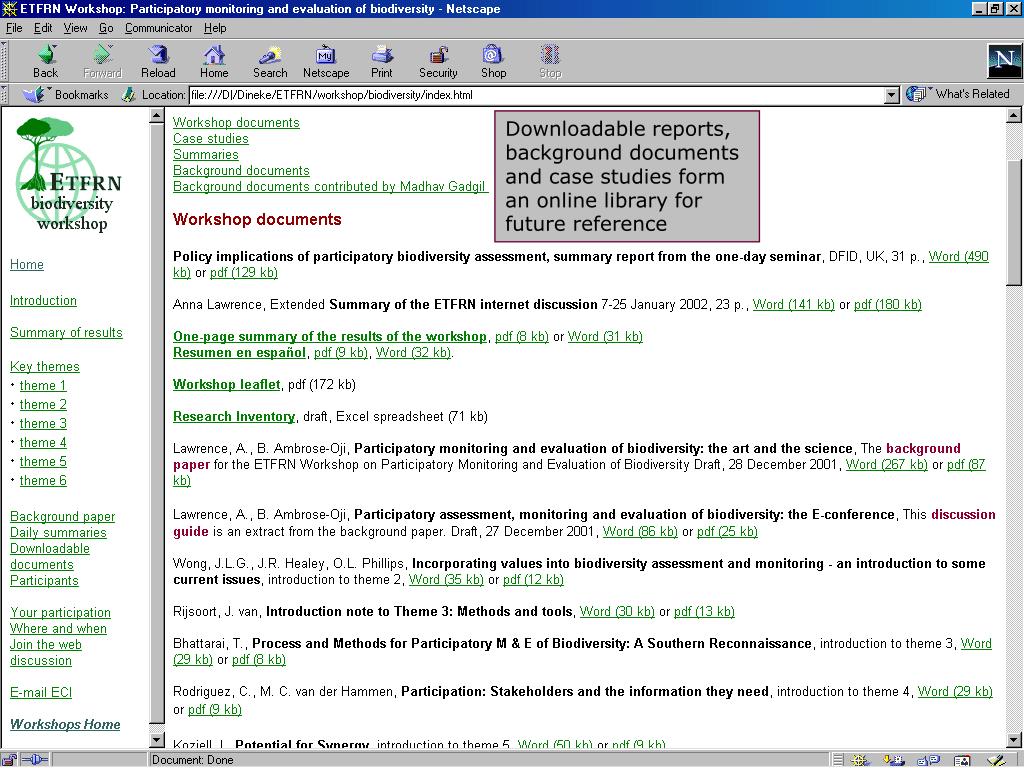1024x768 pixels.
Task: Open the sidebar Introduction link
Action: point(43,300)
